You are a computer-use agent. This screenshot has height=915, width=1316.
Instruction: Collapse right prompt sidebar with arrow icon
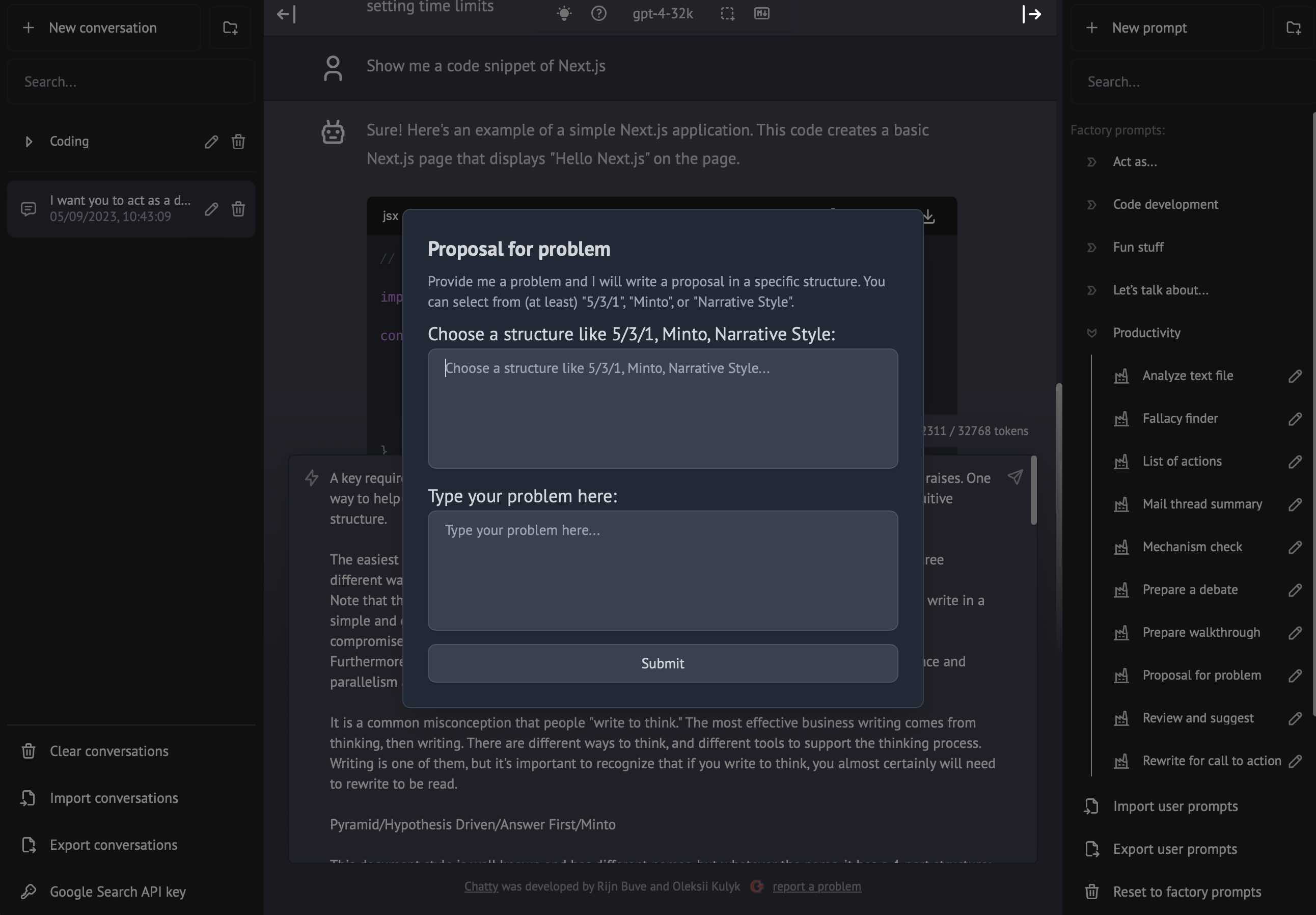click(x=1032, y=14)
